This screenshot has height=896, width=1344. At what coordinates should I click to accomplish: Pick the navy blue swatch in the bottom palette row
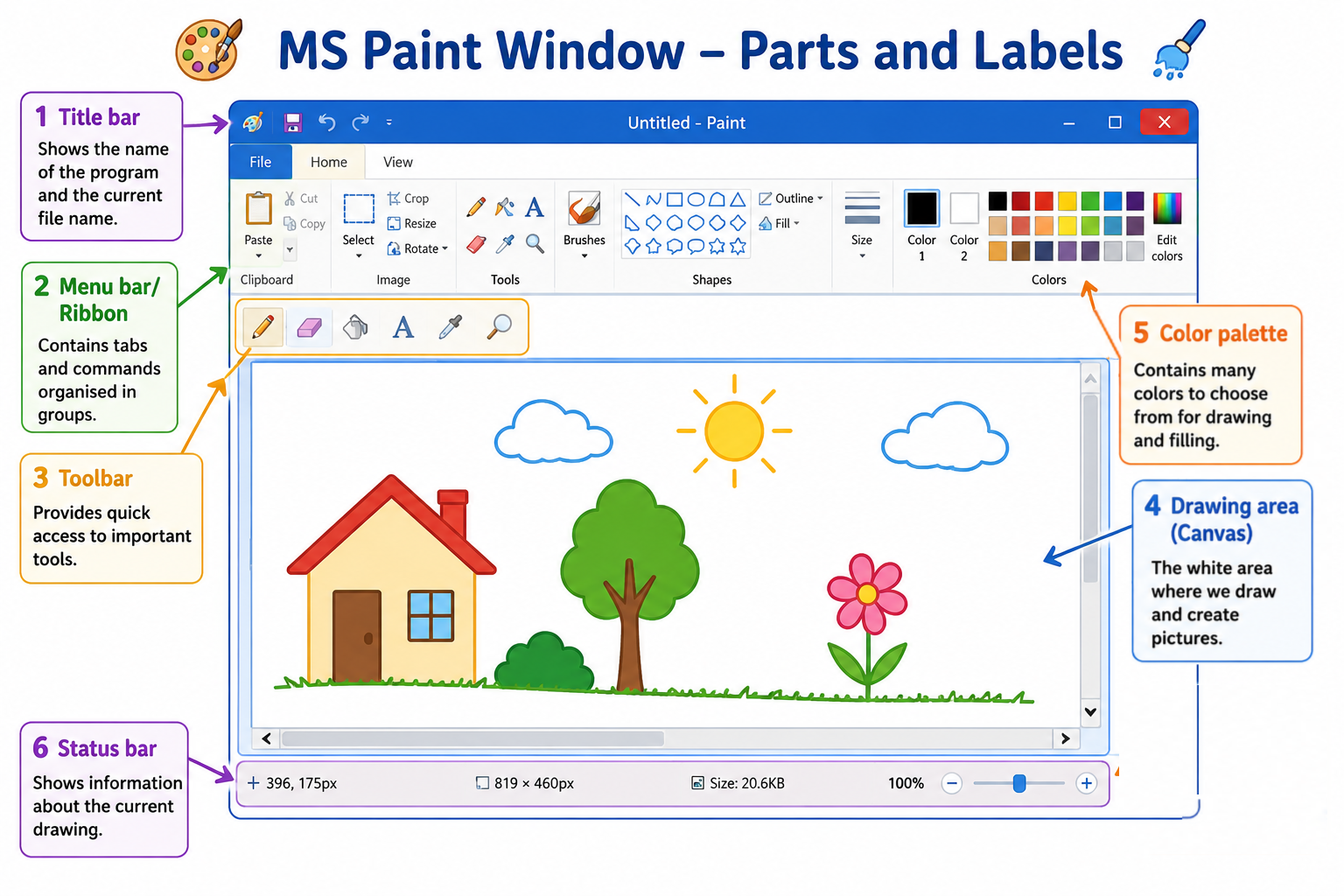point(1044,252)
